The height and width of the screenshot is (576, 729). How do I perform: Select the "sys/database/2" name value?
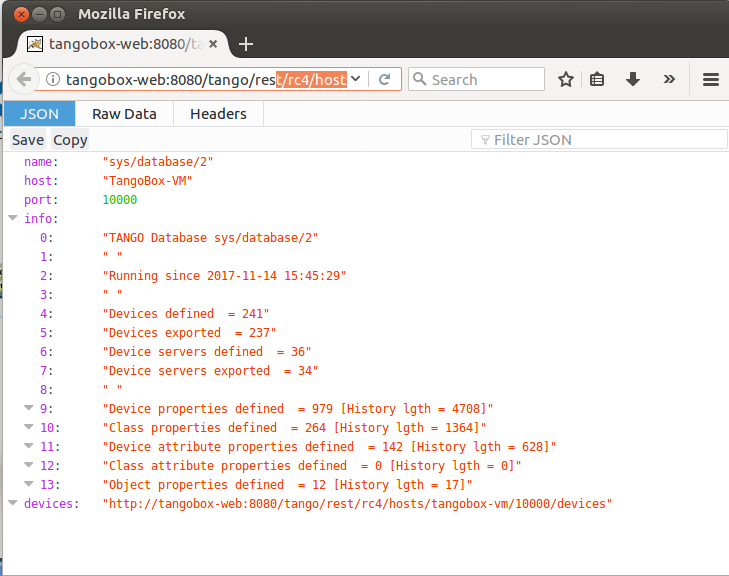158,162
